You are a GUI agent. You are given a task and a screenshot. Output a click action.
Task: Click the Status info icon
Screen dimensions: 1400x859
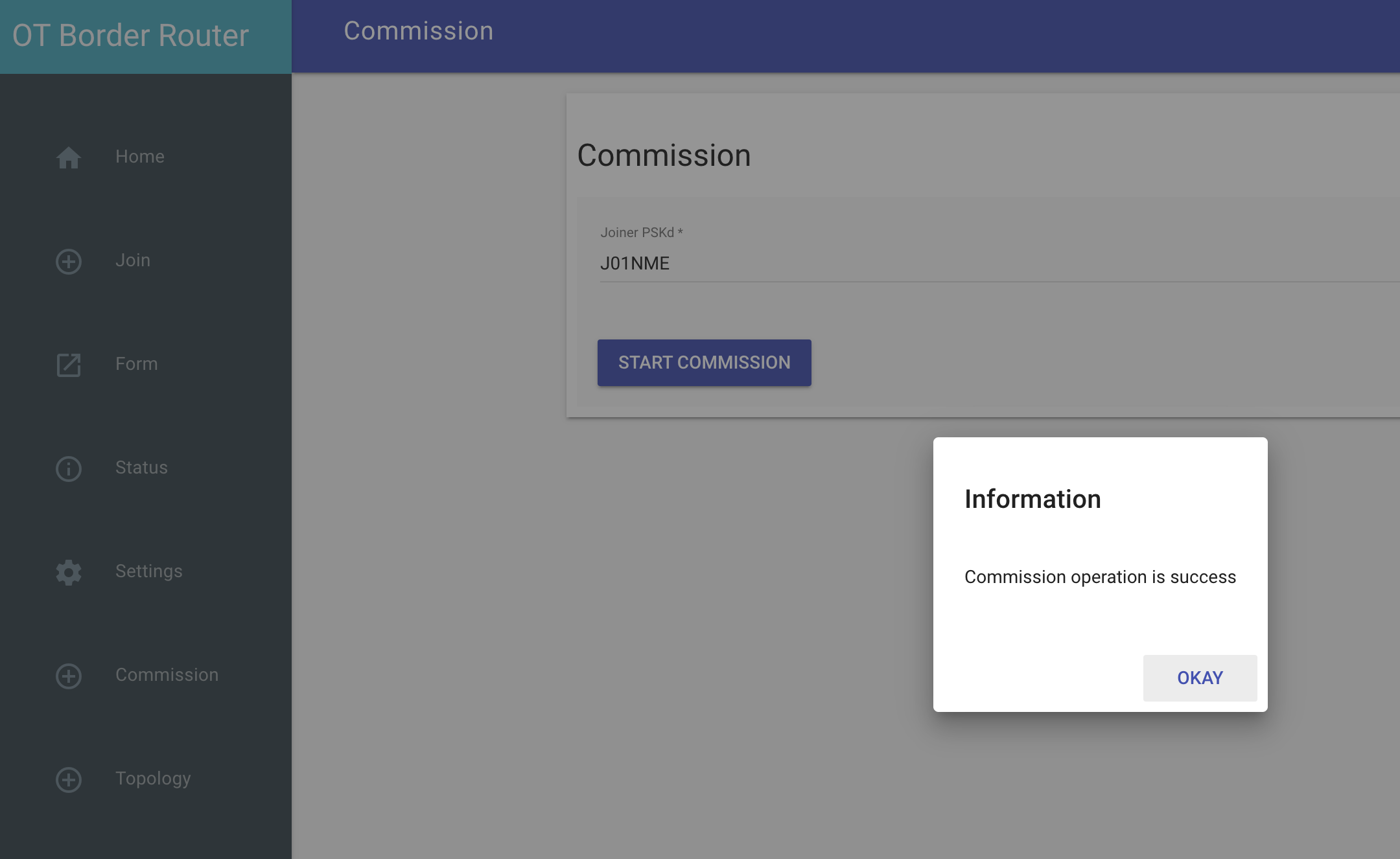(x=69, y=468)
